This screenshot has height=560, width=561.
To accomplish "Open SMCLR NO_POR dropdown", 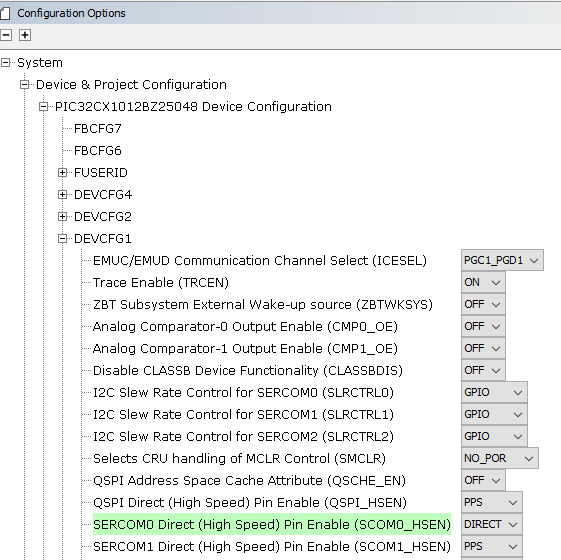I will point(500,458).
